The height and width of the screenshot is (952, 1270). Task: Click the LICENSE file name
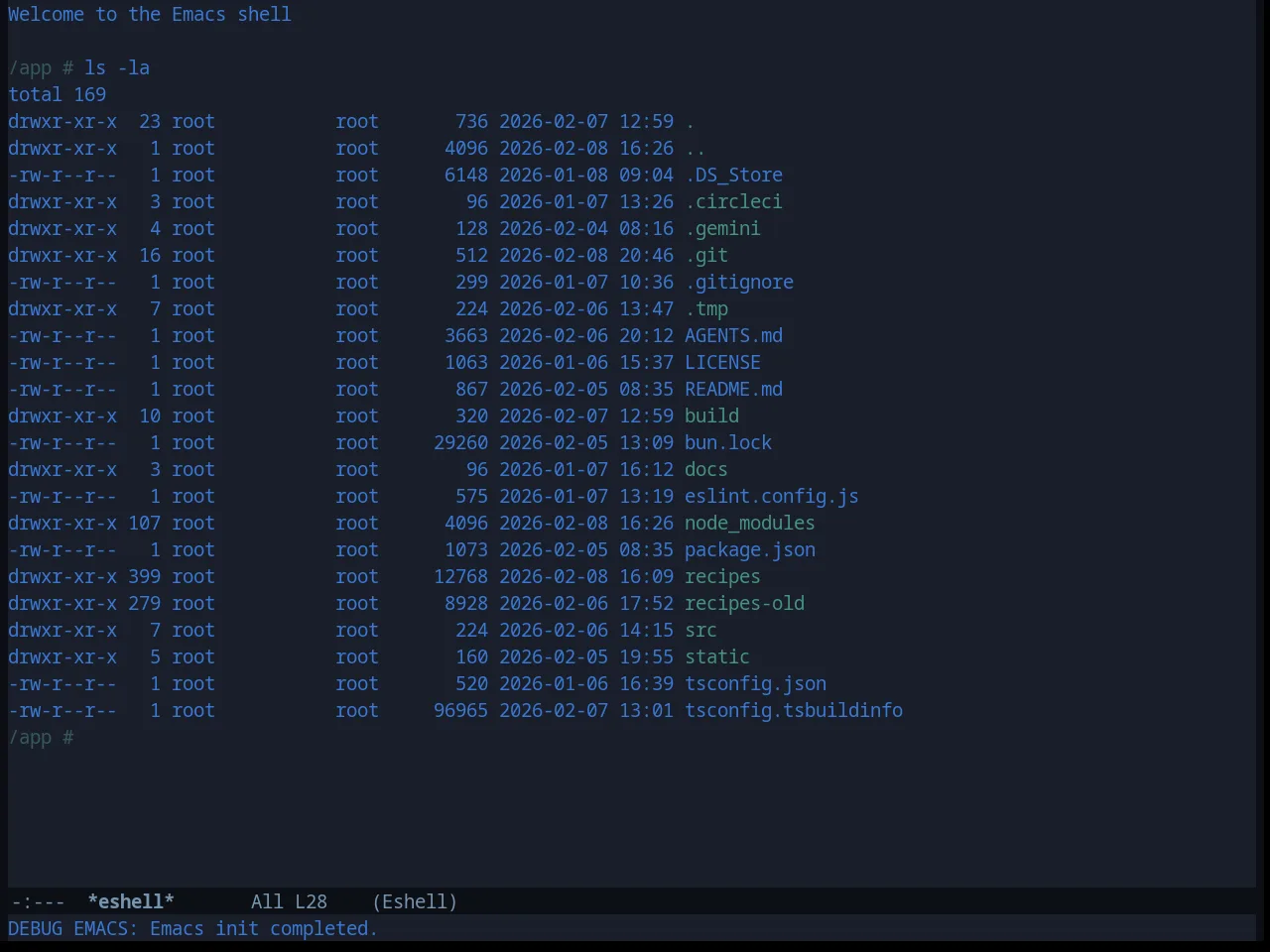point(722,362)
